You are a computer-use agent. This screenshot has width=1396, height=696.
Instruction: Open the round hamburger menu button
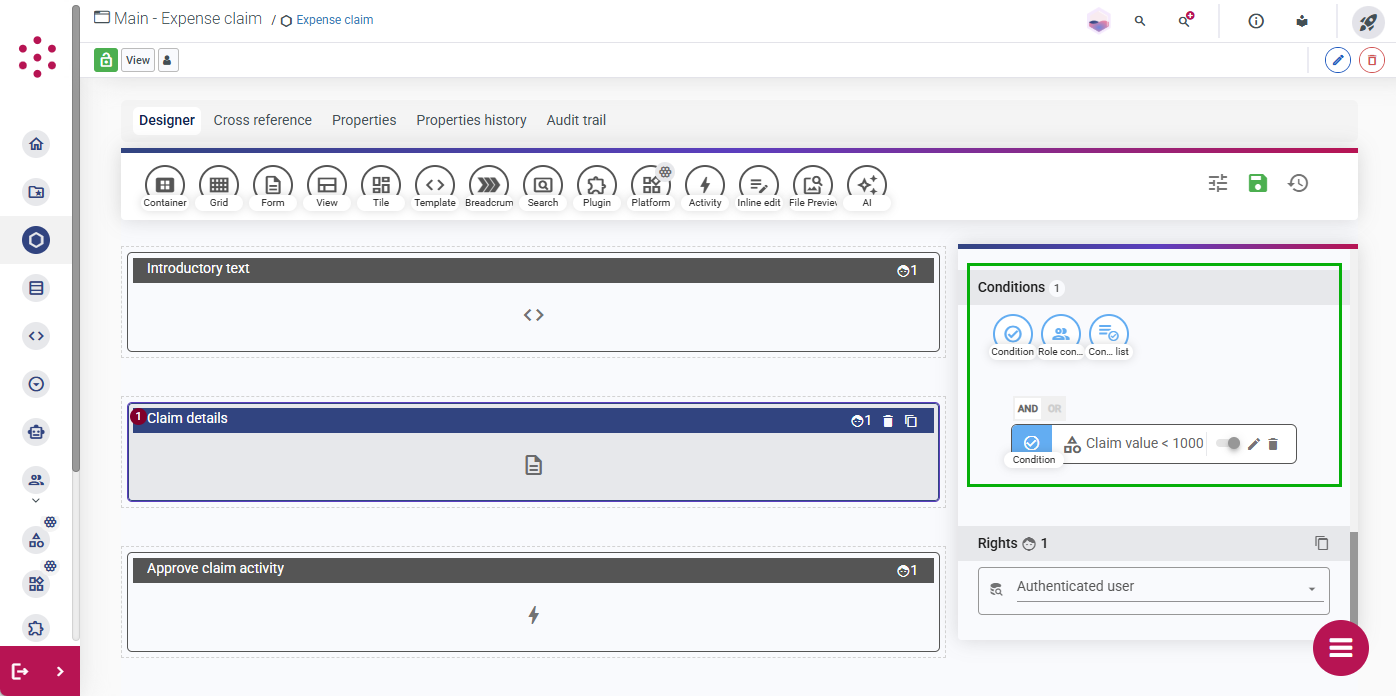pos(1341,647)
